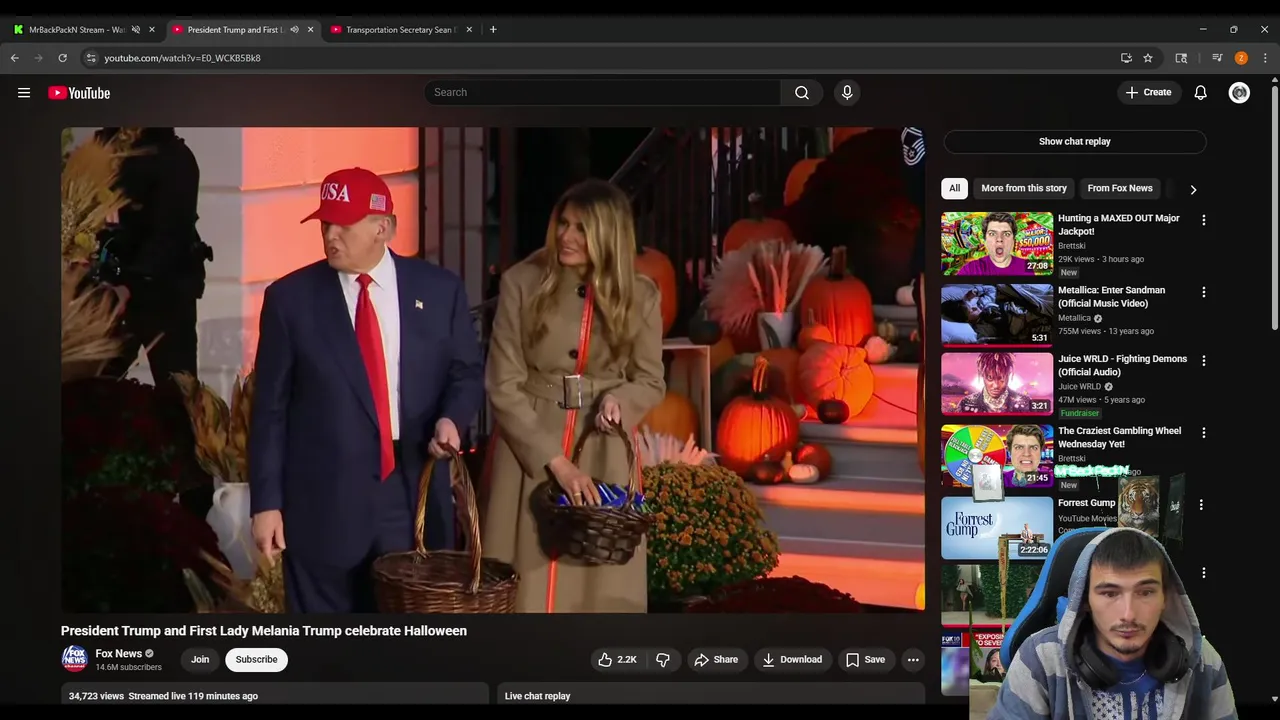The image size is (1280, 720).
Task: Subscribe to Fox News
Action: (256, 659)
